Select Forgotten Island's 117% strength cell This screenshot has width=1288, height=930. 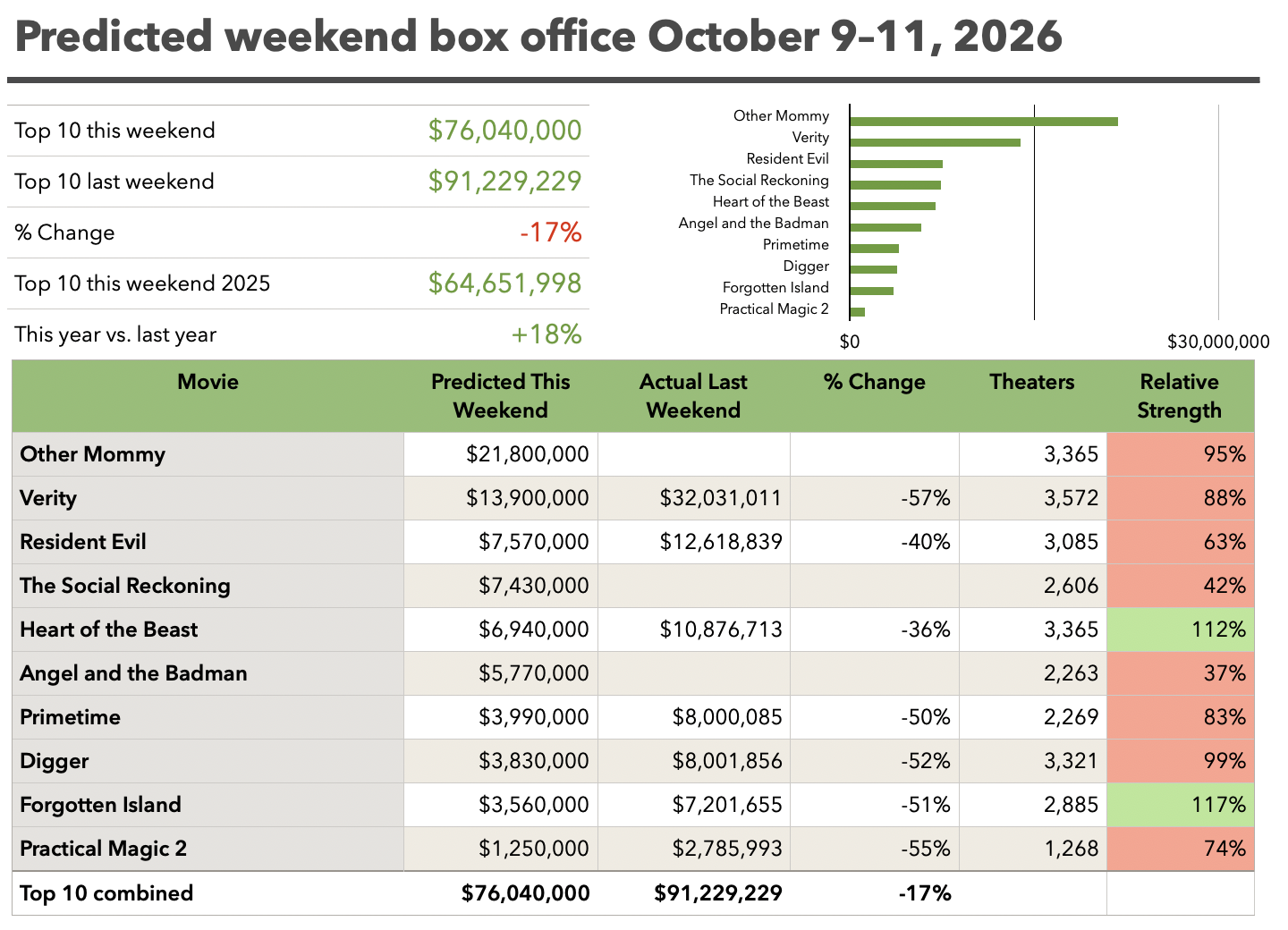coord(1181,805)
